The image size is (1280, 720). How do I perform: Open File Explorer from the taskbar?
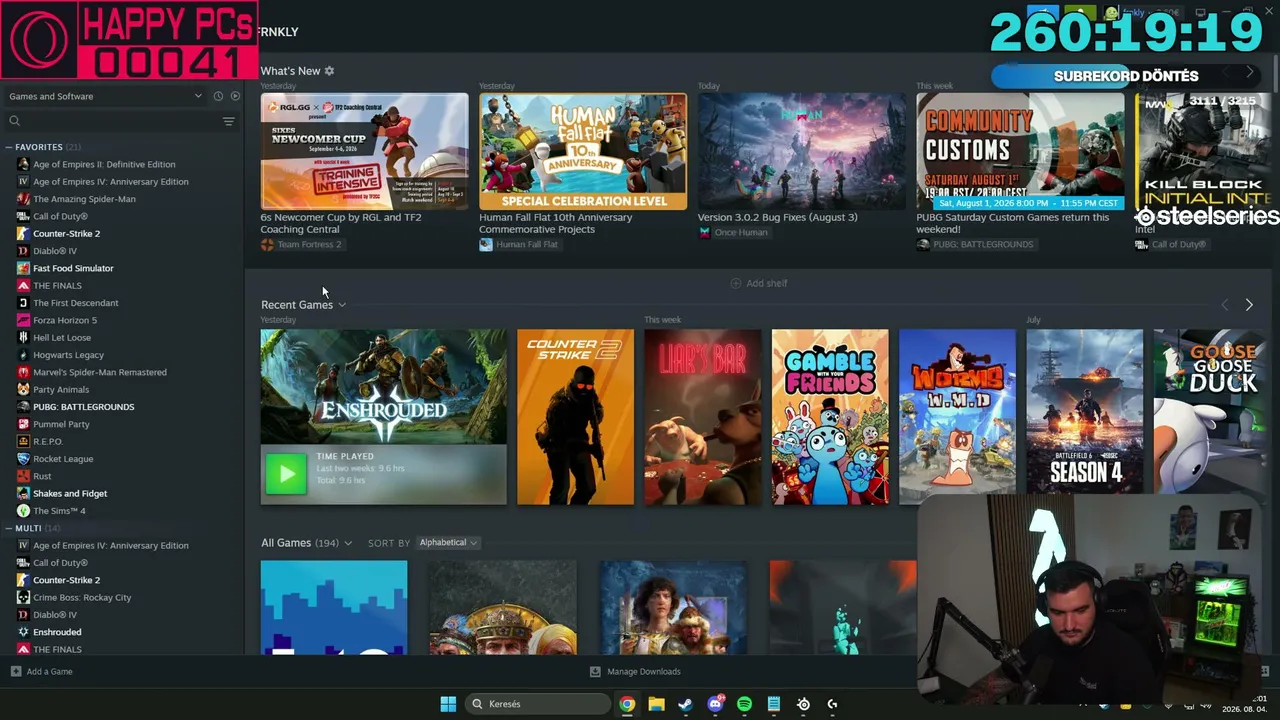point(656,704)
